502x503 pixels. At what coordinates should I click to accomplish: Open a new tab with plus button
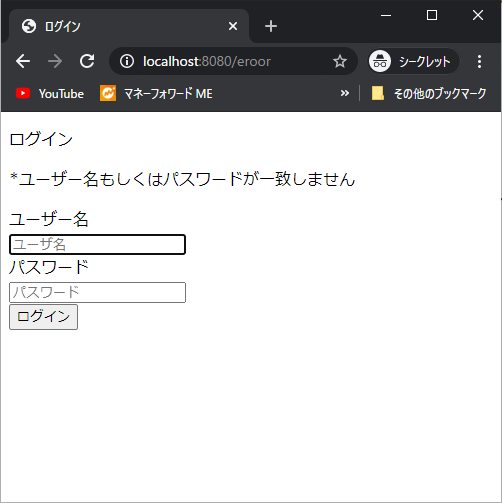coord(271,26)
